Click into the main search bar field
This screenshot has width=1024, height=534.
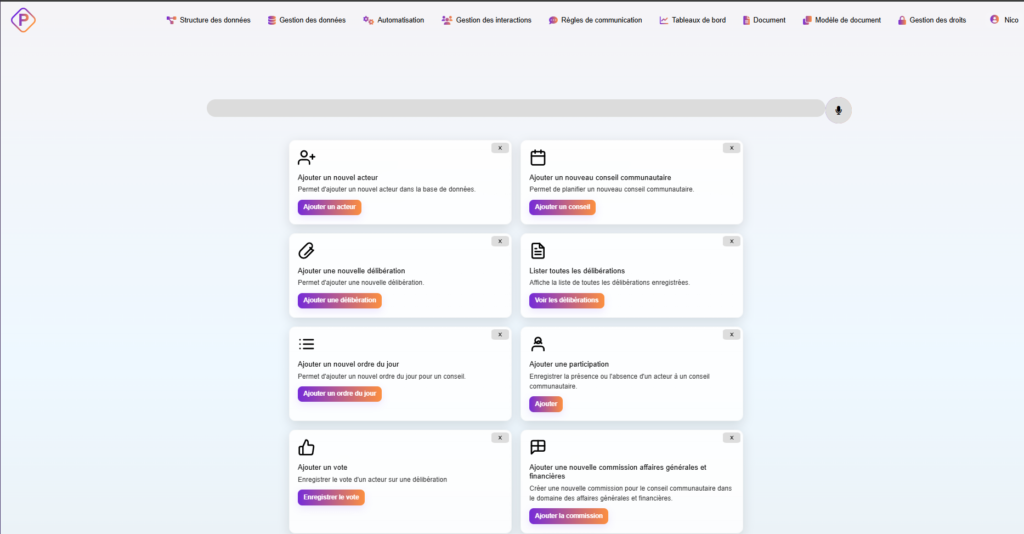[515, 108]
